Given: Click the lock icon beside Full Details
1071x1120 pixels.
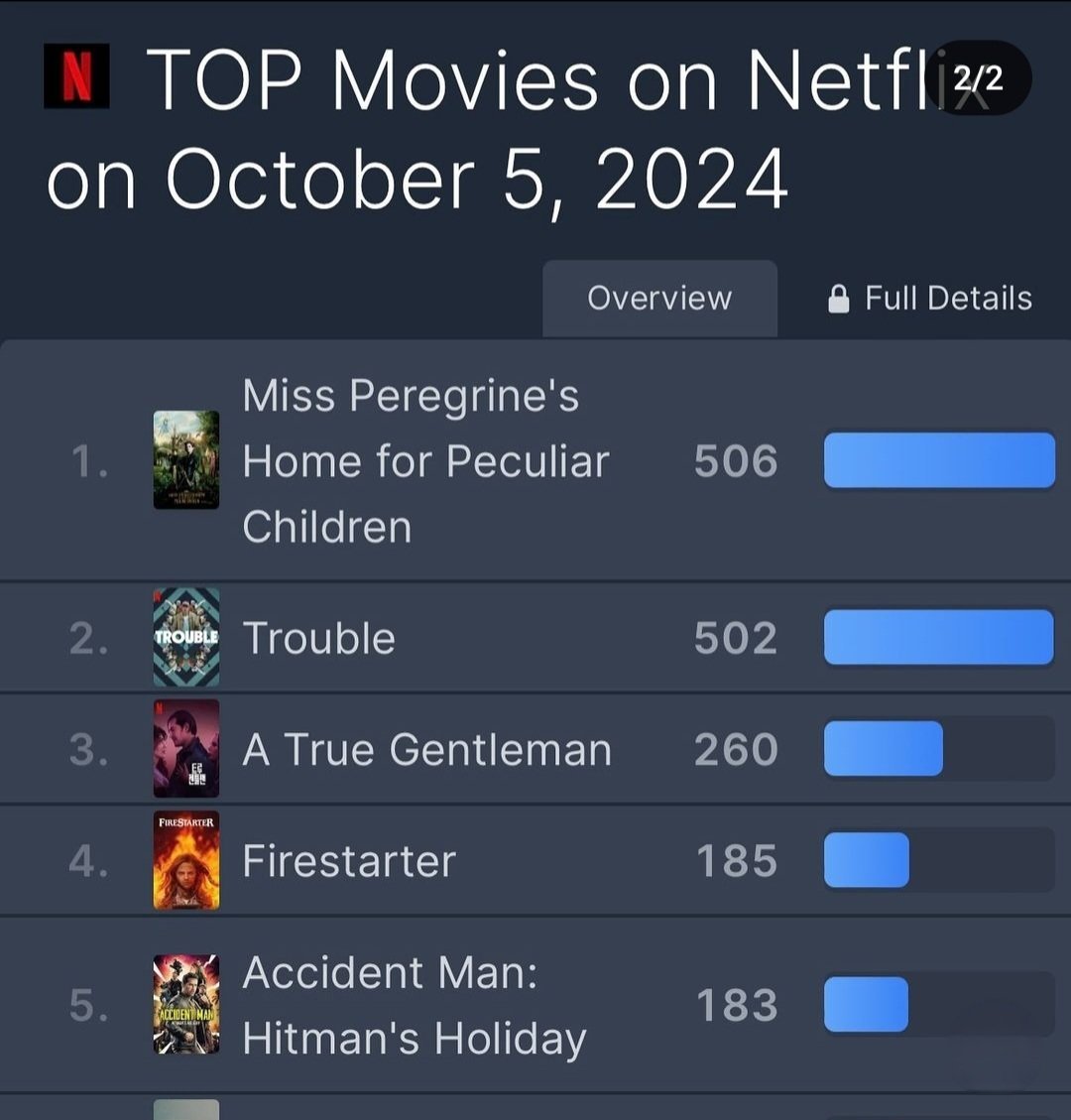Looking at the screenshot, I should (x=838, y=299).
